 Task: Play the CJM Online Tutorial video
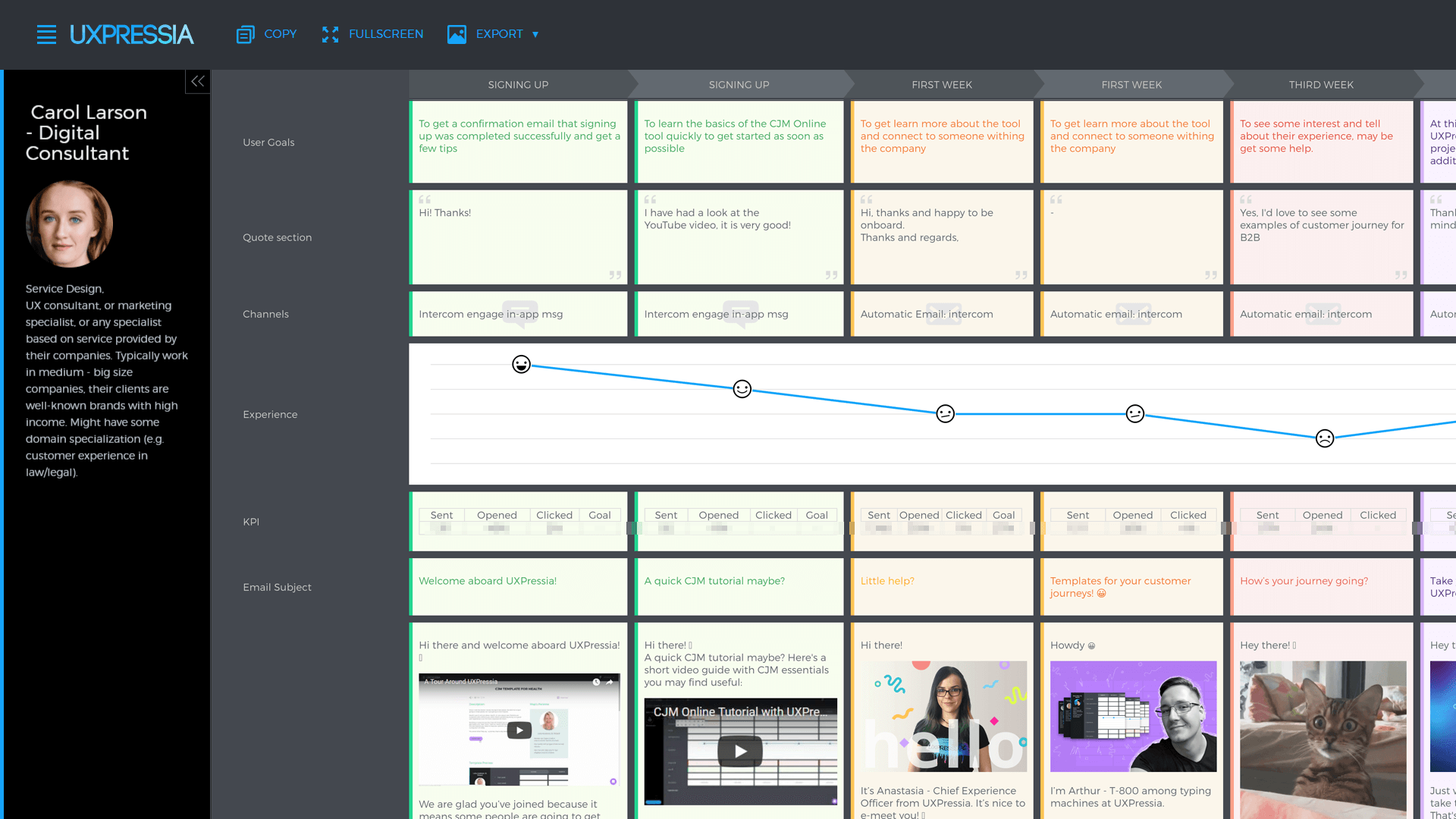click(x=740, y=751)
